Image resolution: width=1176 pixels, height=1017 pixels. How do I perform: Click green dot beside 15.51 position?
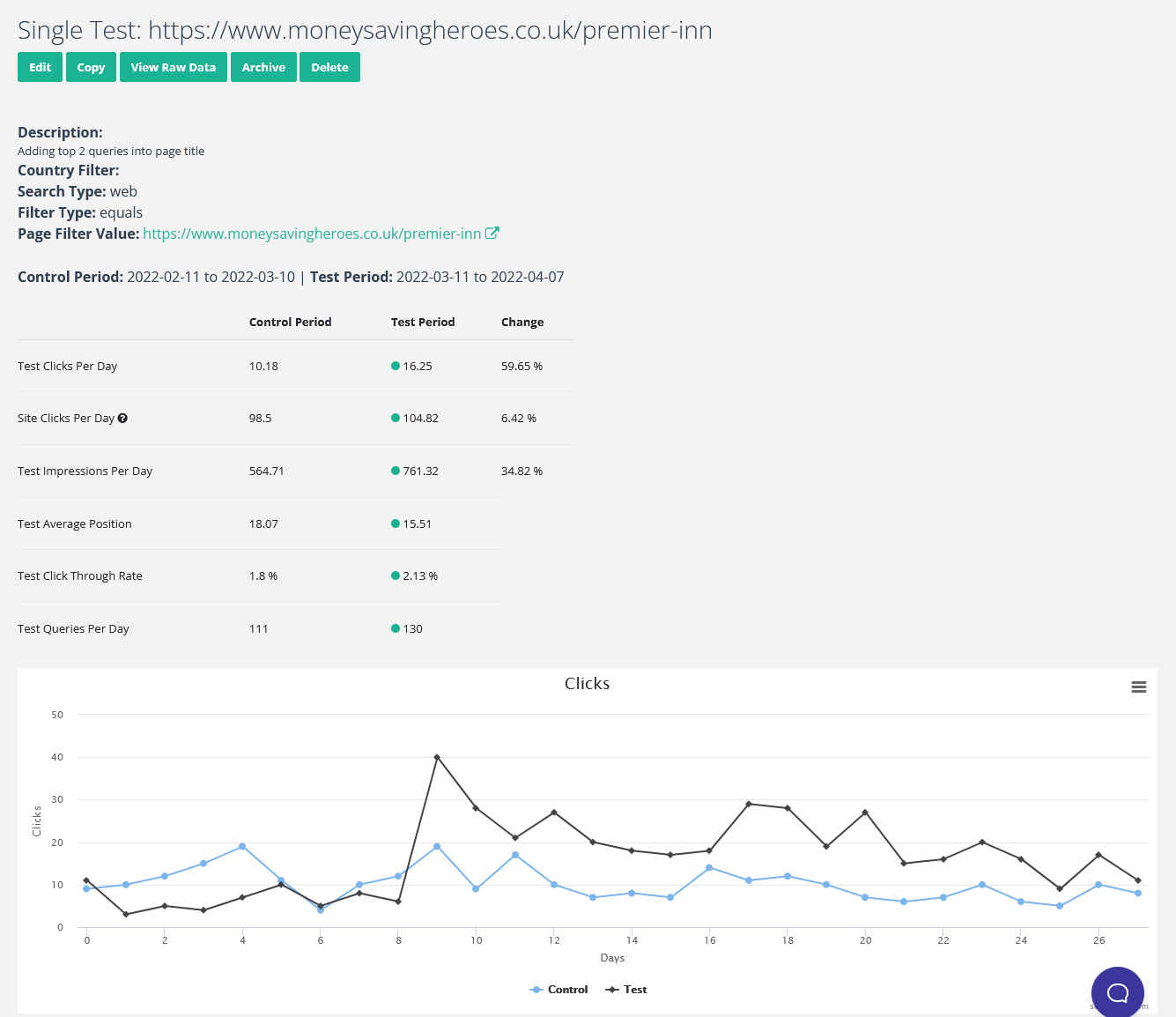[396, 523]
